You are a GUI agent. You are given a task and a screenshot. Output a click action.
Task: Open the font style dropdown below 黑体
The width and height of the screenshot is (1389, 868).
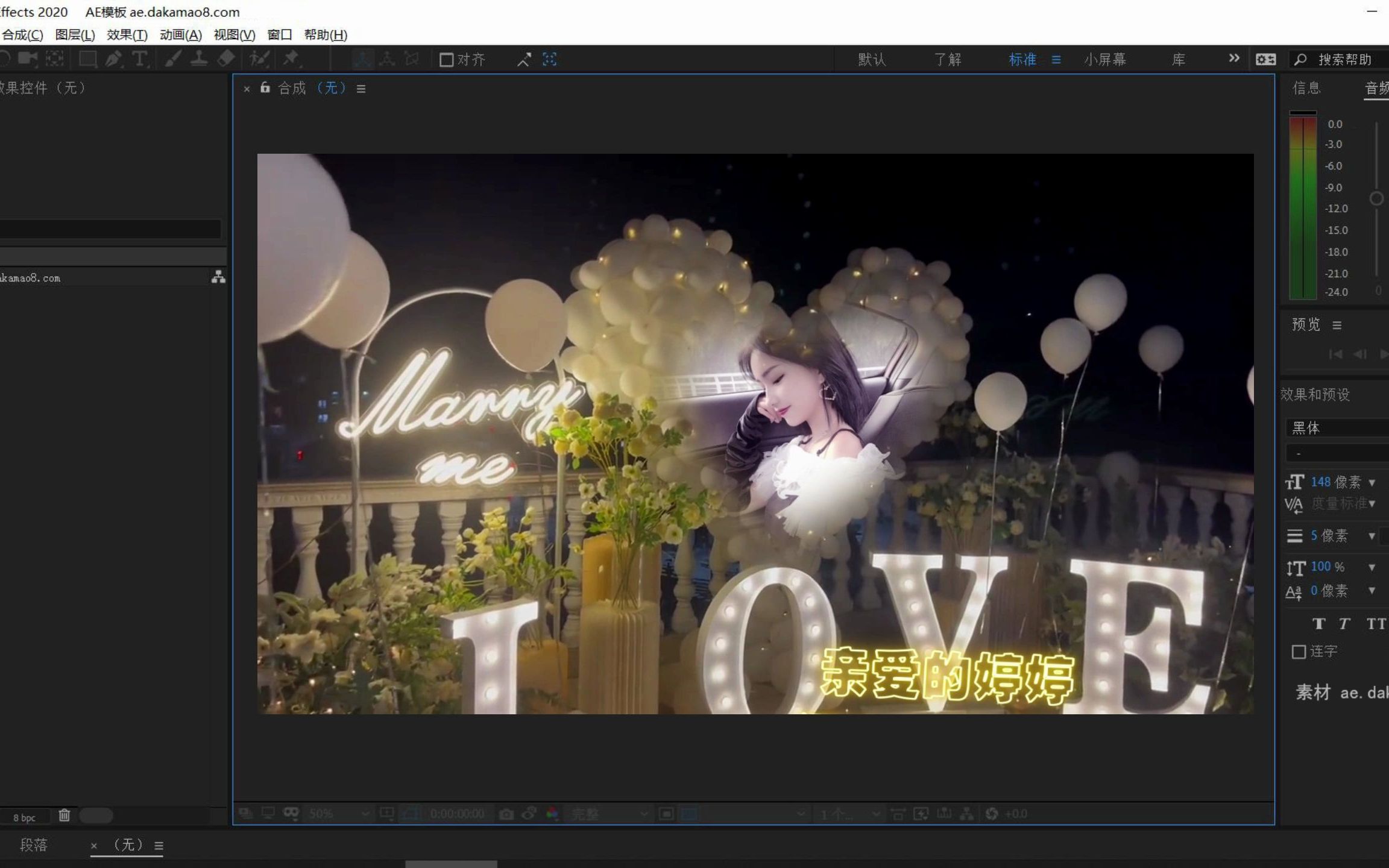pos(1338,453)
